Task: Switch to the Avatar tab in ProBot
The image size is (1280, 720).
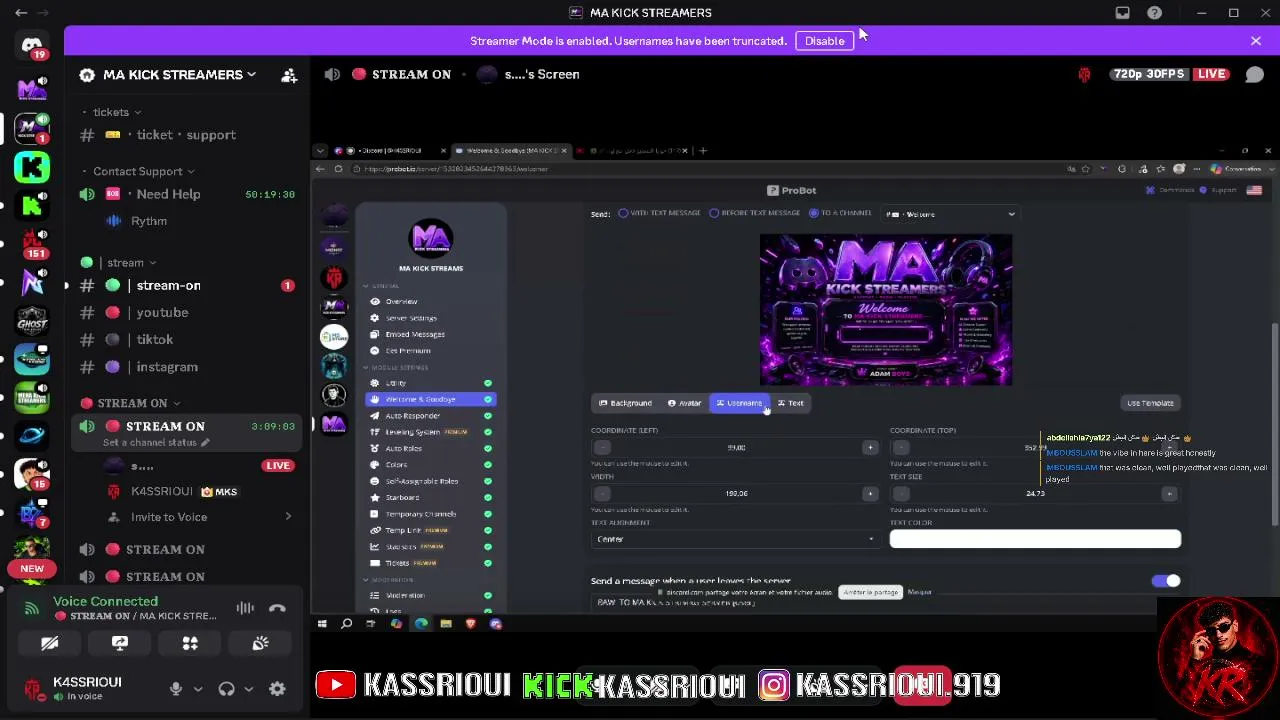Action: coord(685,403)
